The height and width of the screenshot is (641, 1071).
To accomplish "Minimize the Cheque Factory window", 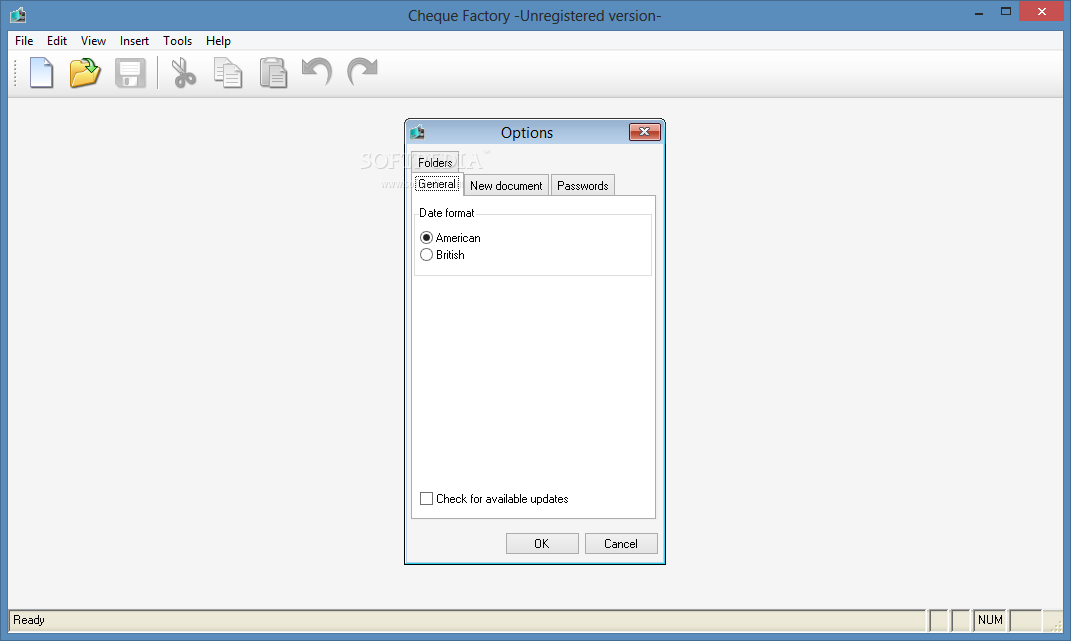I will (x=979, y=12).
